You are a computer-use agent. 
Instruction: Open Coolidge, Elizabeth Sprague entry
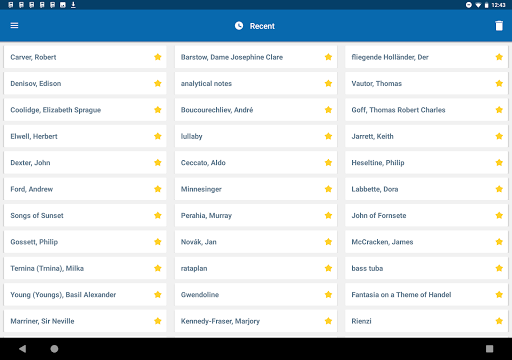click(x=85, y=110)
